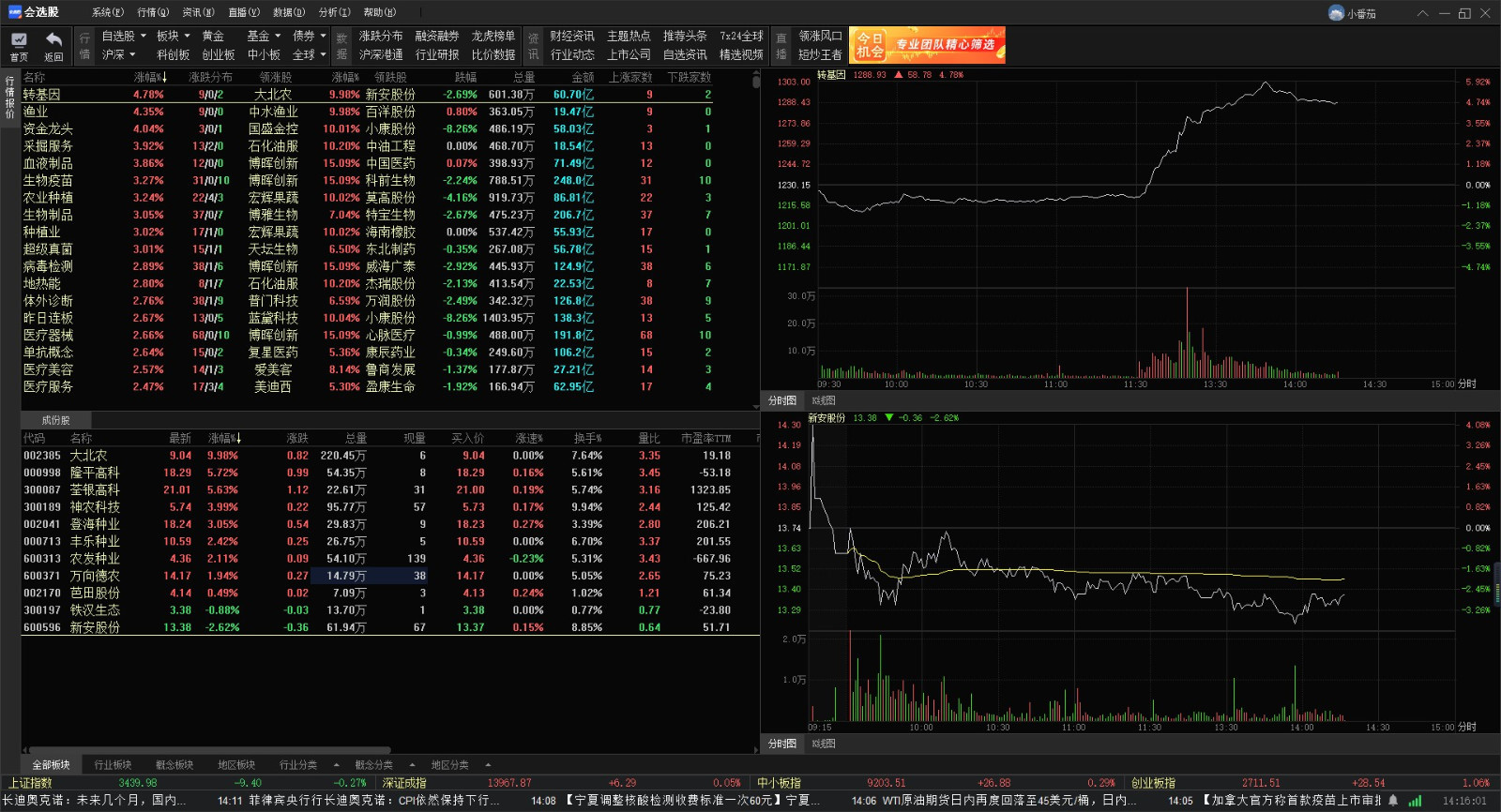This screenshot has height=812, width=1501.
Task: Open the 创业板 market
Action: (219, 54)
